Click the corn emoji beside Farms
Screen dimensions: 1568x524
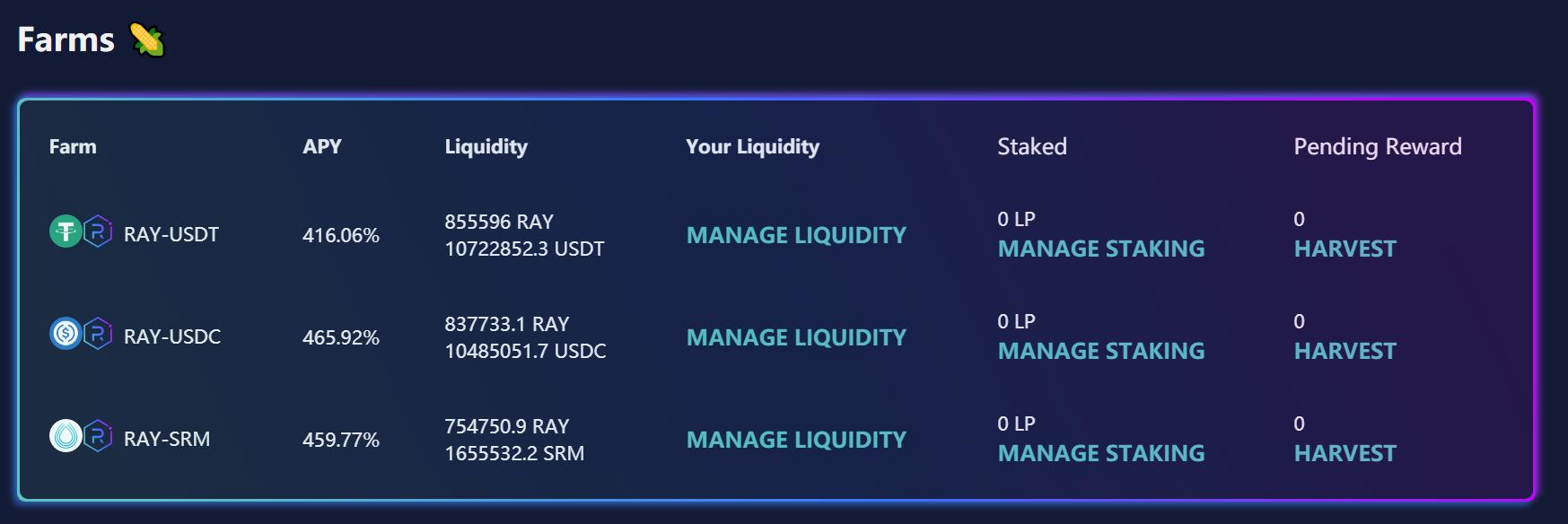point(147,40)
